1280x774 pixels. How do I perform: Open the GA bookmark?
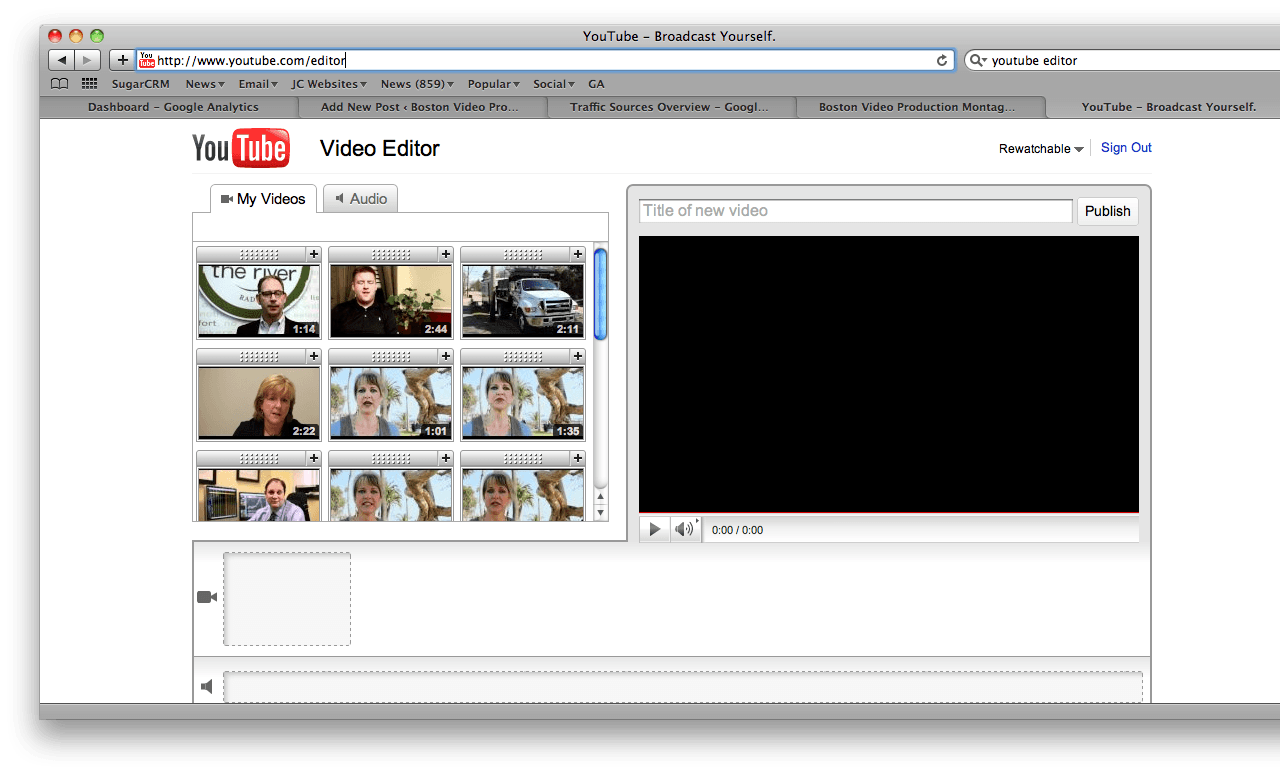coord(596,84)
